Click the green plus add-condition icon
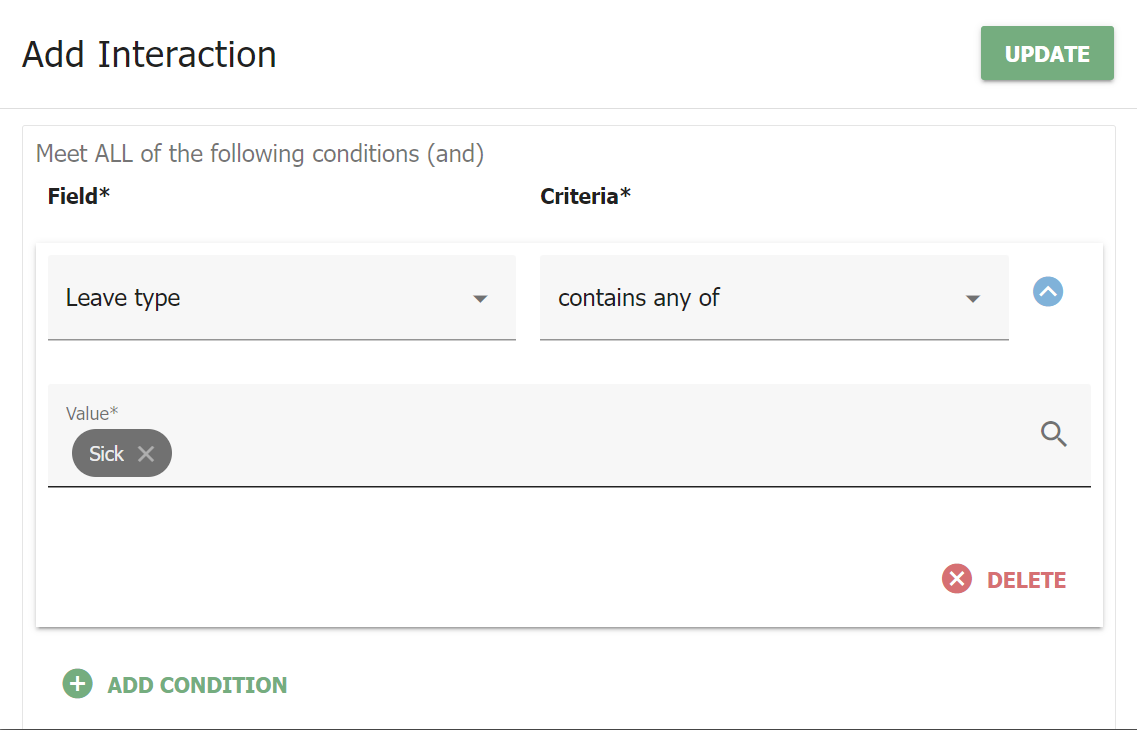1137x730 pixels. point(77,684)
